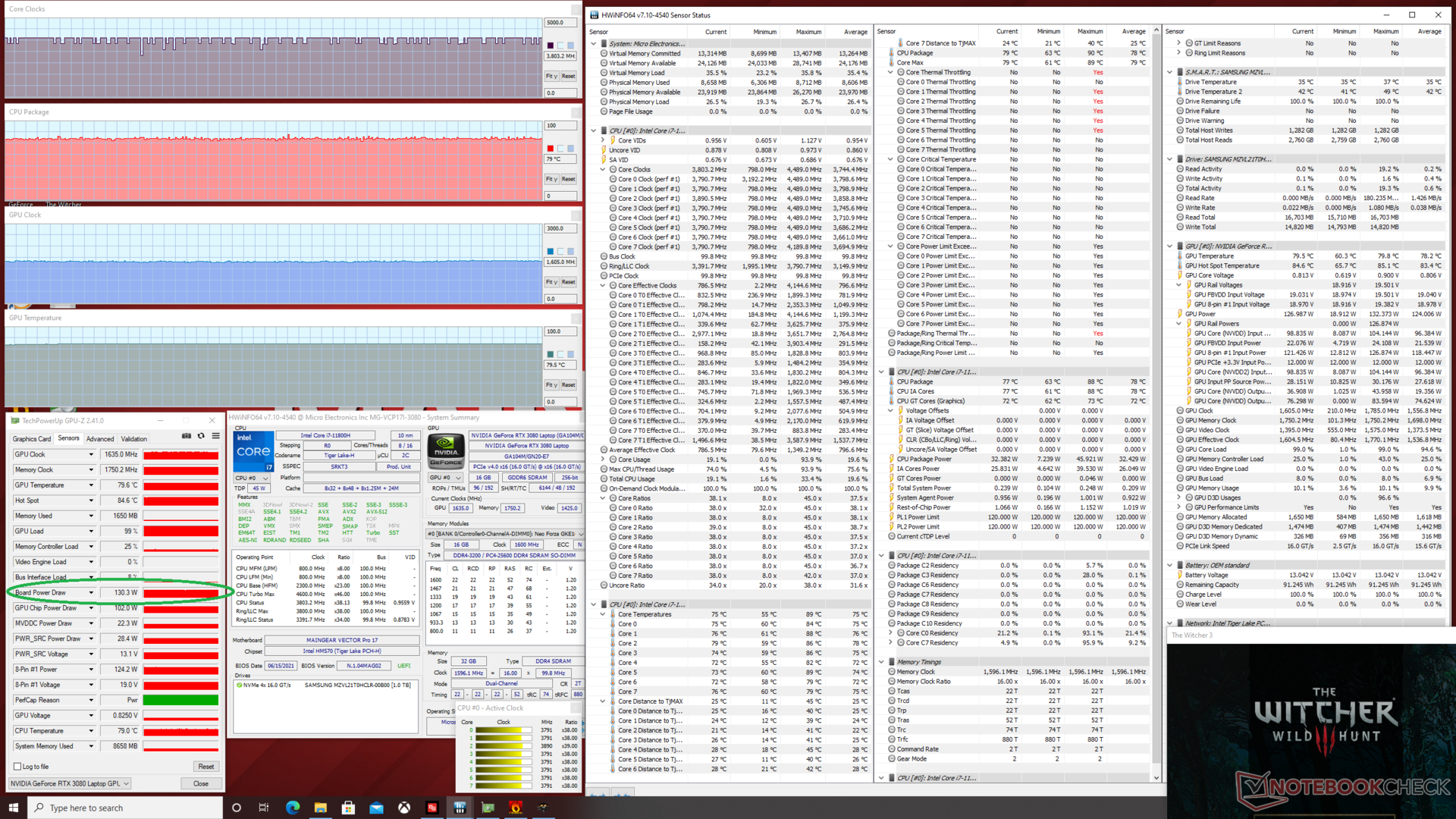Click the lightning icon beside GPU Power
The image size is (1456, 819).
1181,314
